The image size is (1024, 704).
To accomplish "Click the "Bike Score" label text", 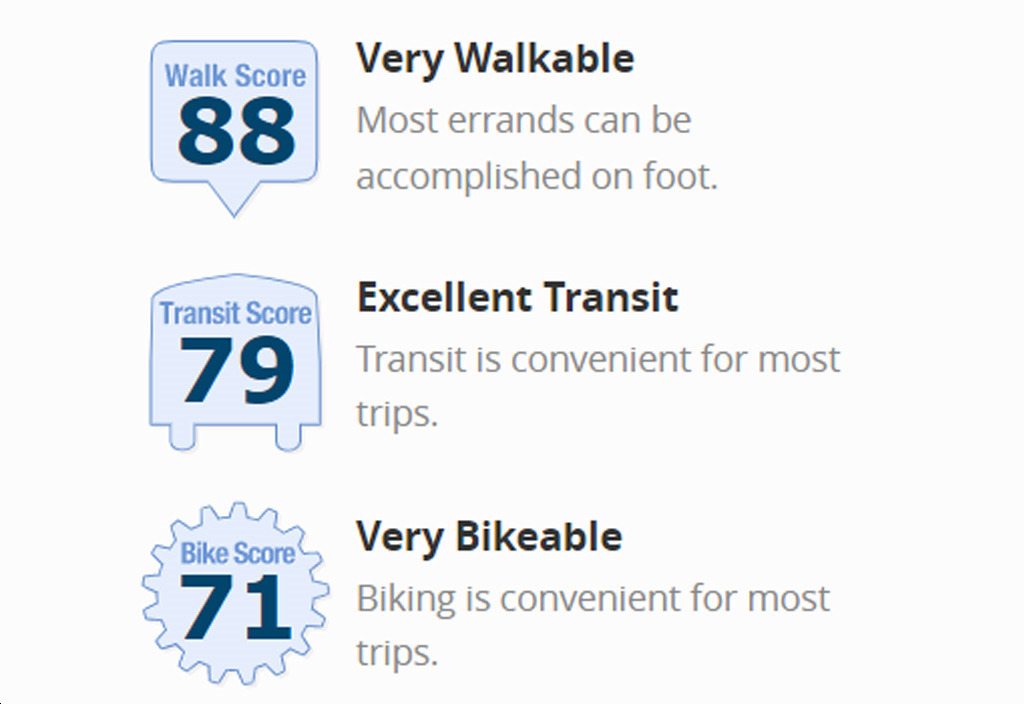I will (237, 553).
